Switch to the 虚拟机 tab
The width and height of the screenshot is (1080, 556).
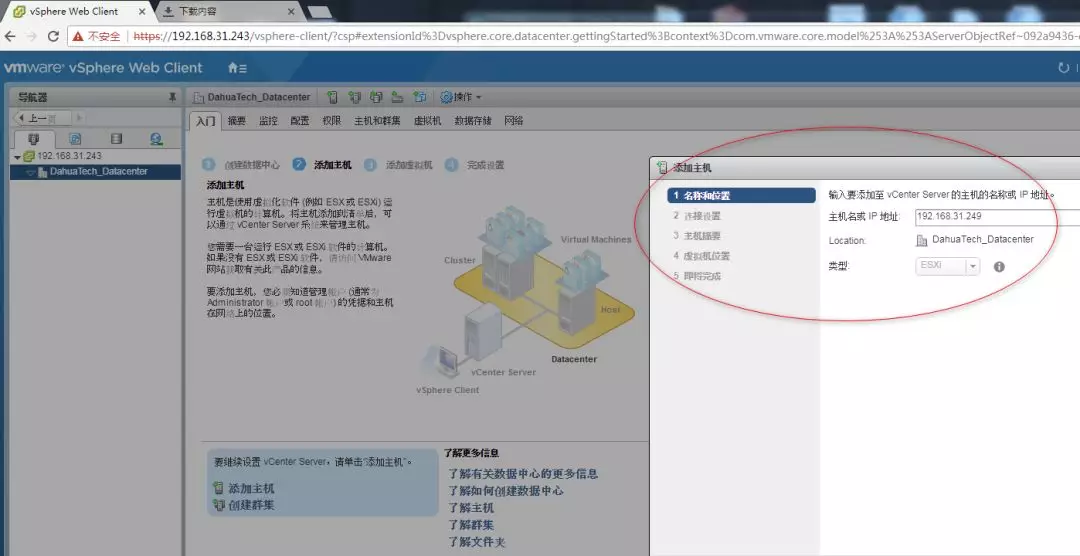pos(427,121)
